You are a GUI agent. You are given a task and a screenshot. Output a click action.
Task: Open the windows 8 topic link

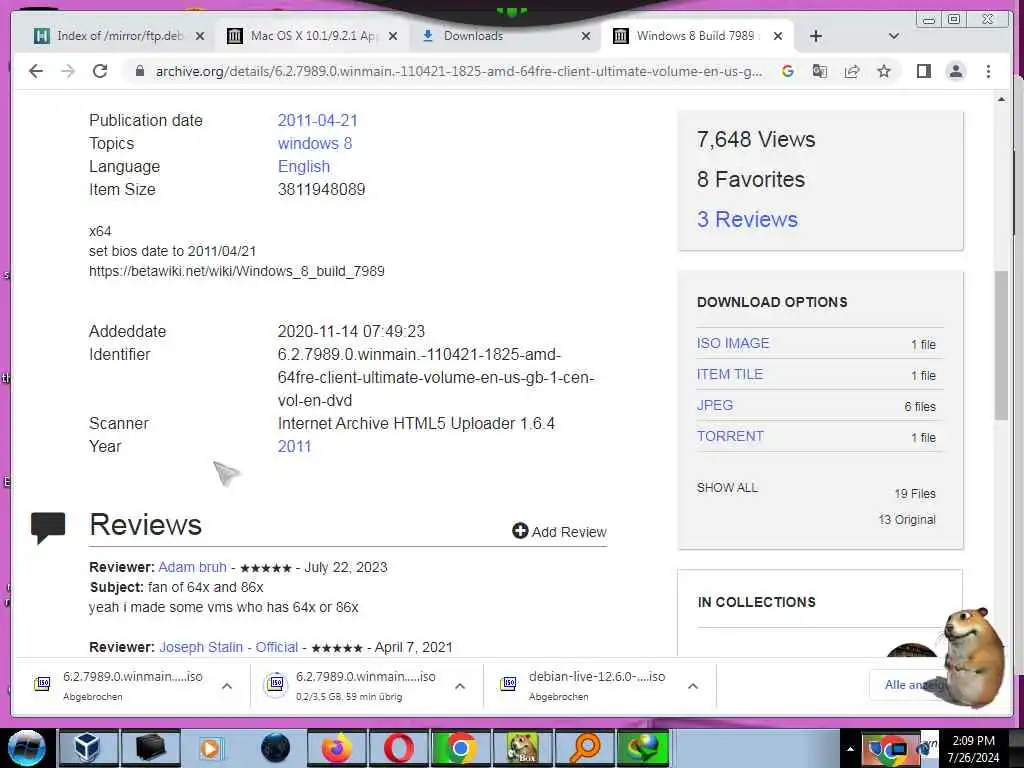pos(315,144)
